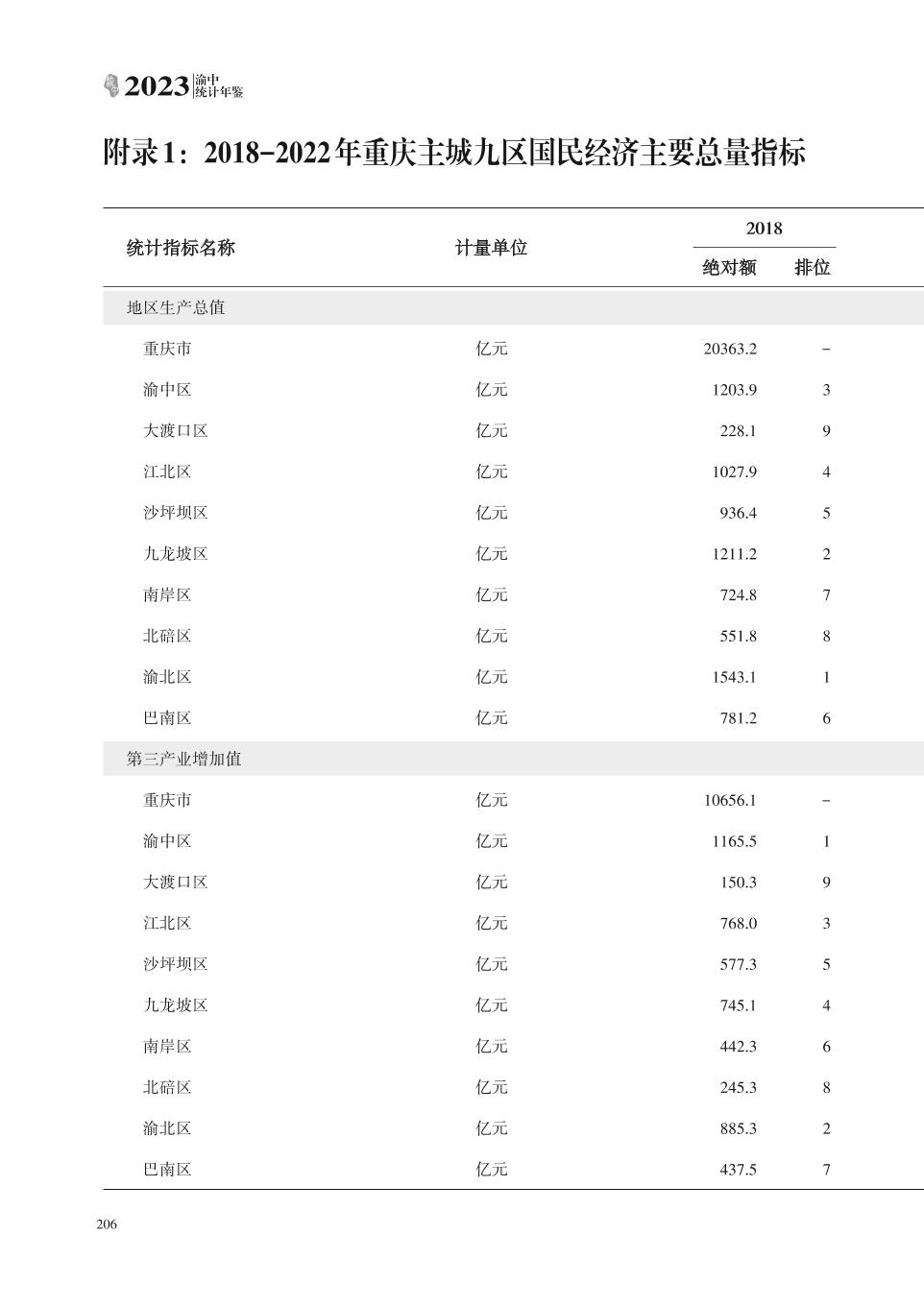This screenshot has height=1307, width=924.
Task: Select the appendix title "附录1：2018-2022年重庆主城九区国民经济主要总量指标"
Action: [x=454, y=153]
